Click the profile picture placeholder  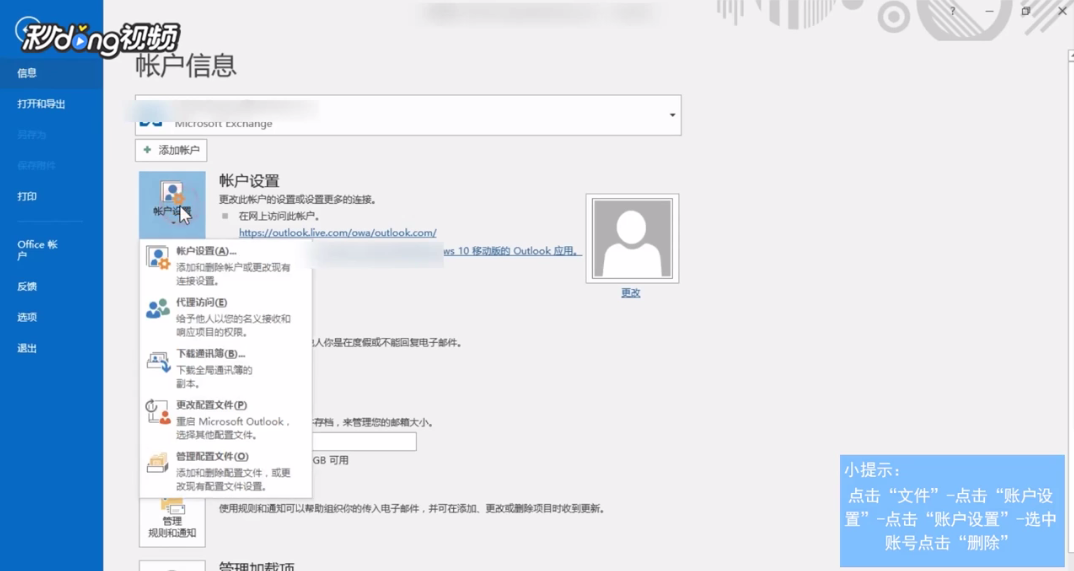(x=632, y=238)
